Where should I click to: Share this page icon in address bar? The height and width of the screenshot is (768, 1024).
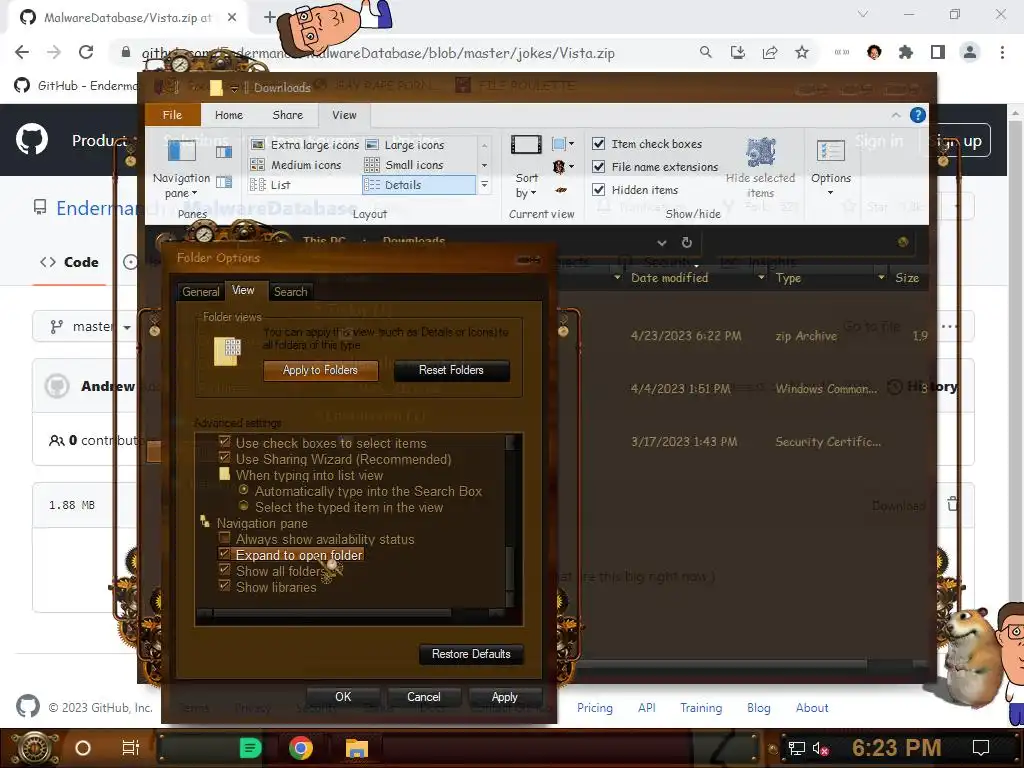click(x=770, y=52)
